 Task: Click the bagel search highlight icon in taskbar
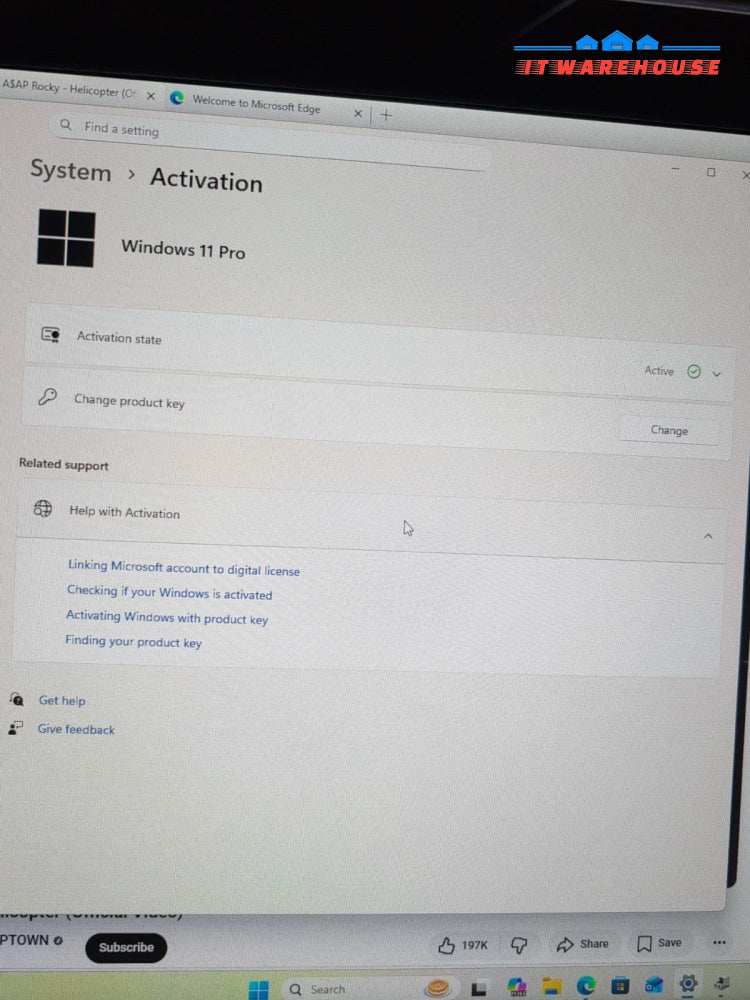(x=438, y=988)
